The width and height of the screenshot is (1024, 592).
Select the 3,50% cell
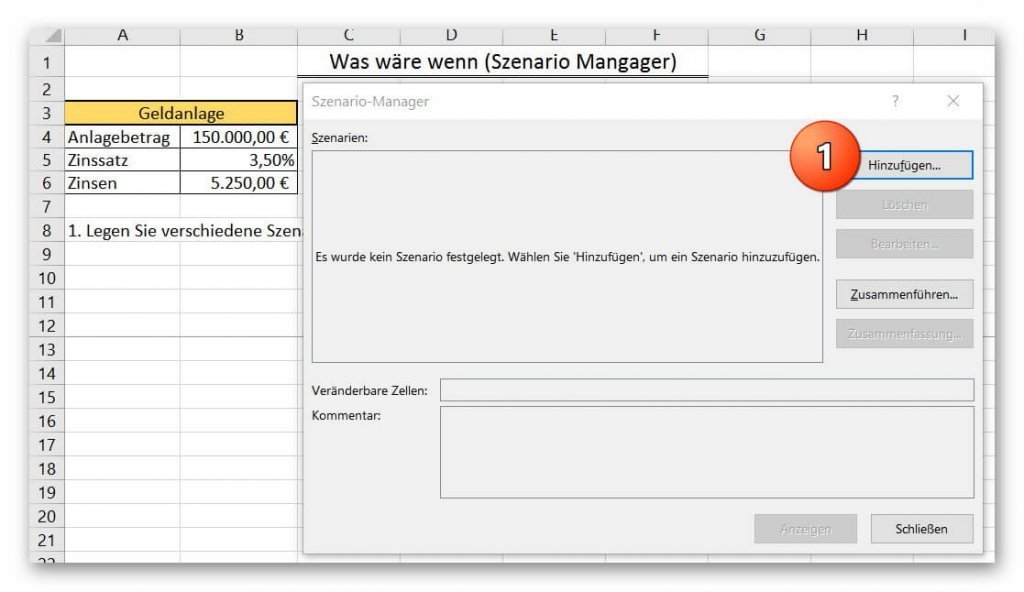click(x=239, y=160)
